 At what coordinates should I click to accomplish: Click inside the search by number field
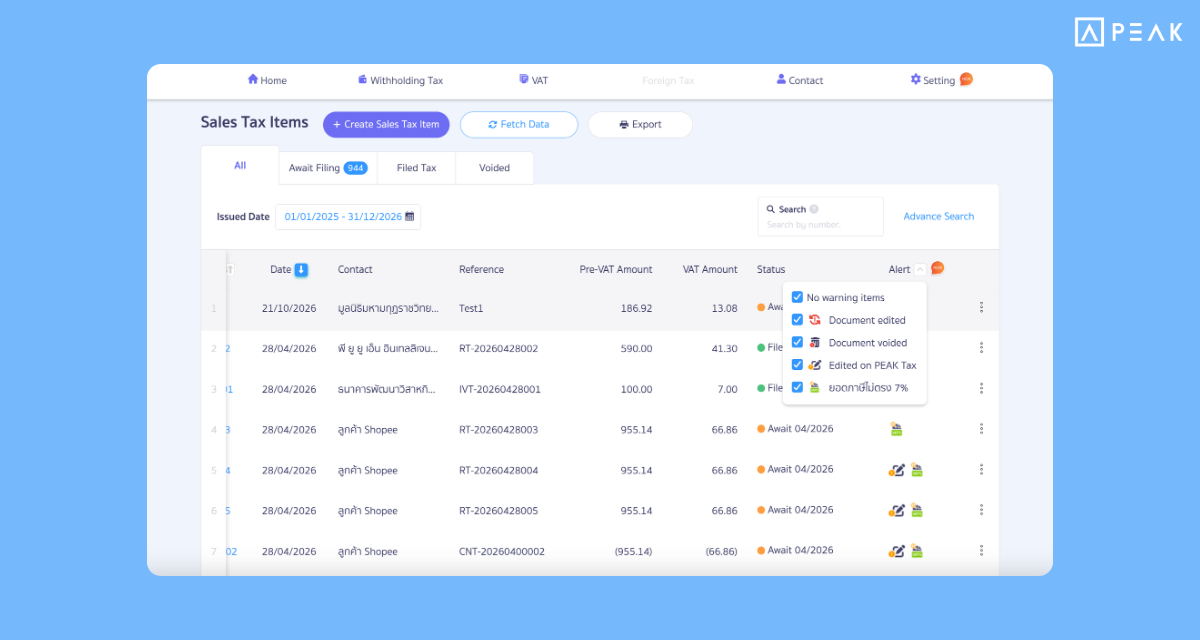[820, 222]
